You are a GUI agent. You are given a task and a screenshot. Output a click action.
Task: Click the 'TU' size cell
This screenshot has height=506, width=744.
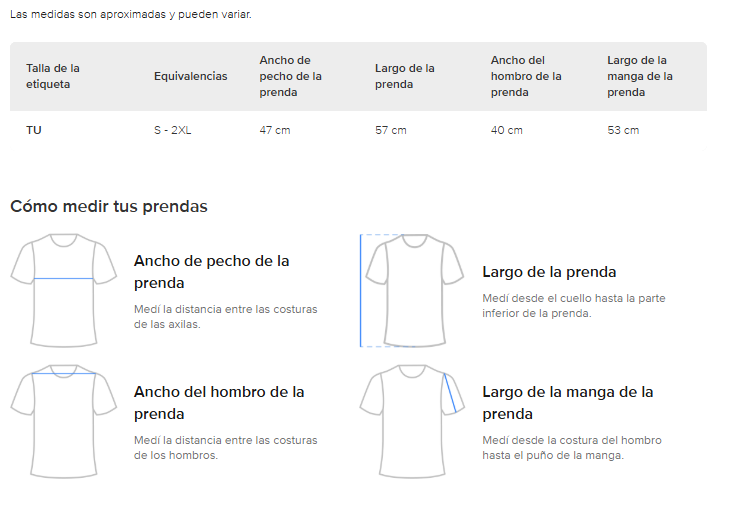click(x=34, y=130)
